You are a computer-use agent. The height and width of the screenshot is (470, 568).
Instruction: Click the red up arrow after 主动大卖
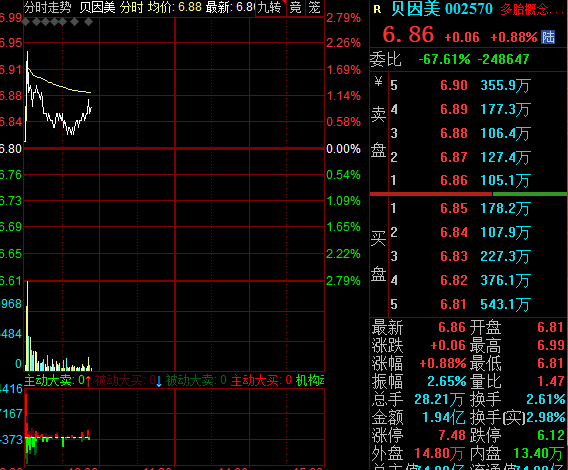[x=88, y=381]
